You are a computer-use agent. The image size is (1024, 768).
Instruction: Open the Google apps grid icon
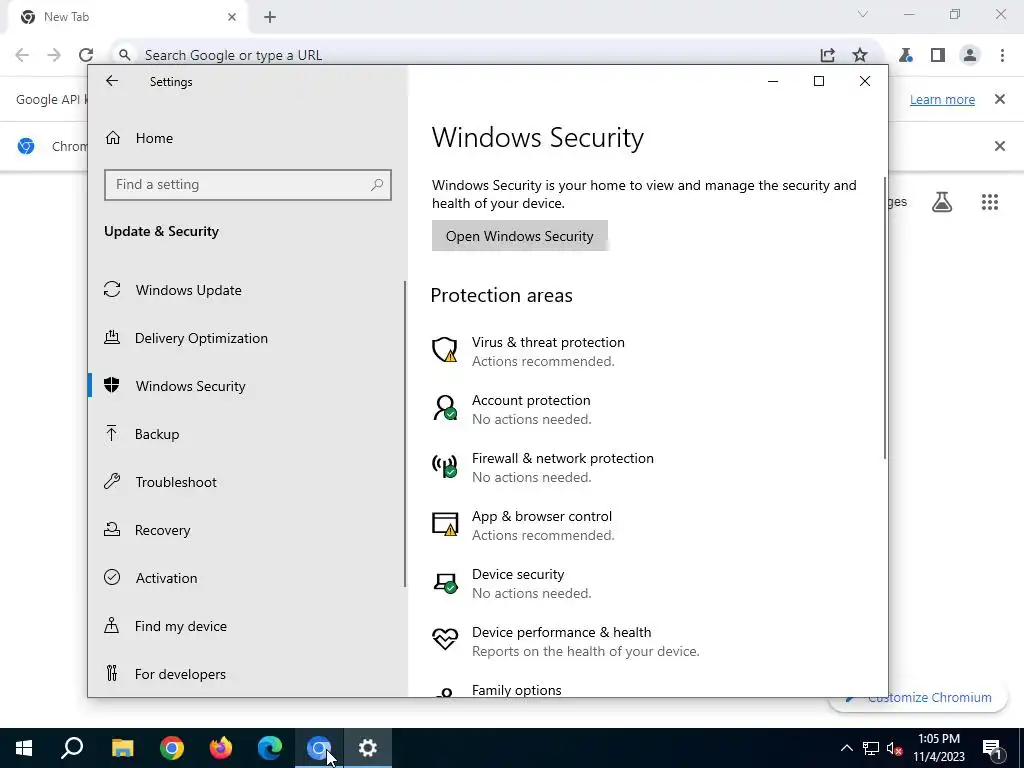point(990,202)
